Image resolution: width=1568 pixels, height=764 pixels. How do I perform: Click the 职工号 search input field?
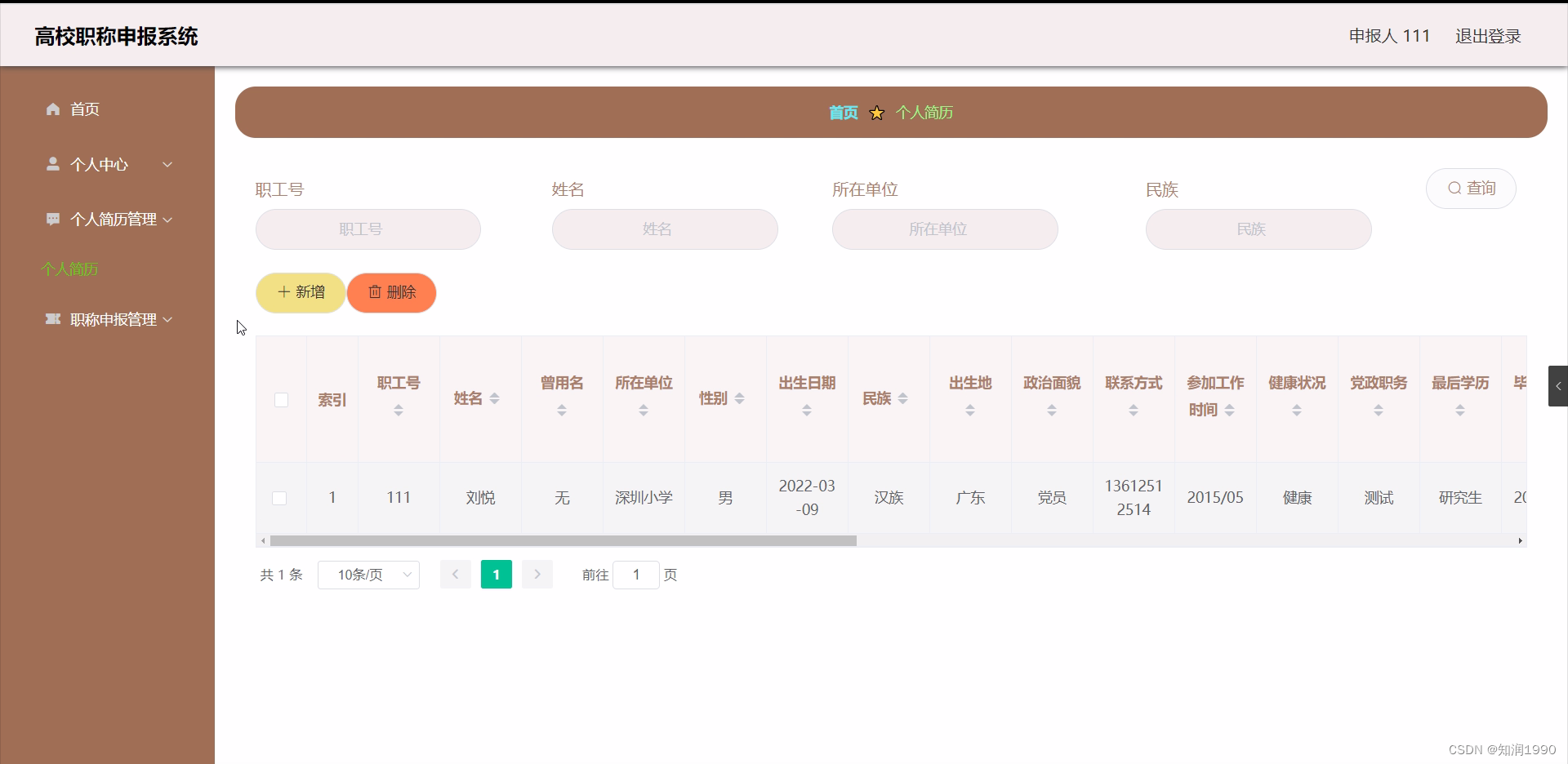[x=367, y=229]
